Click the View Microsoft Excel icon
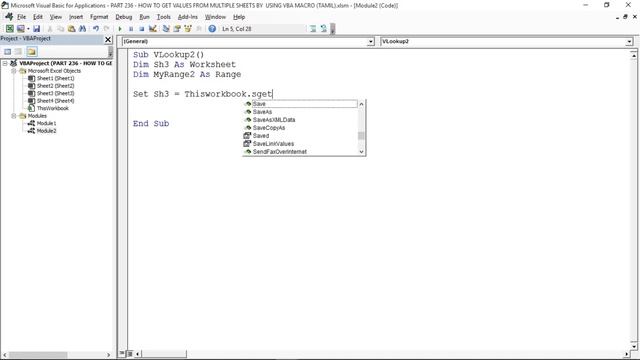 (9, 29)
